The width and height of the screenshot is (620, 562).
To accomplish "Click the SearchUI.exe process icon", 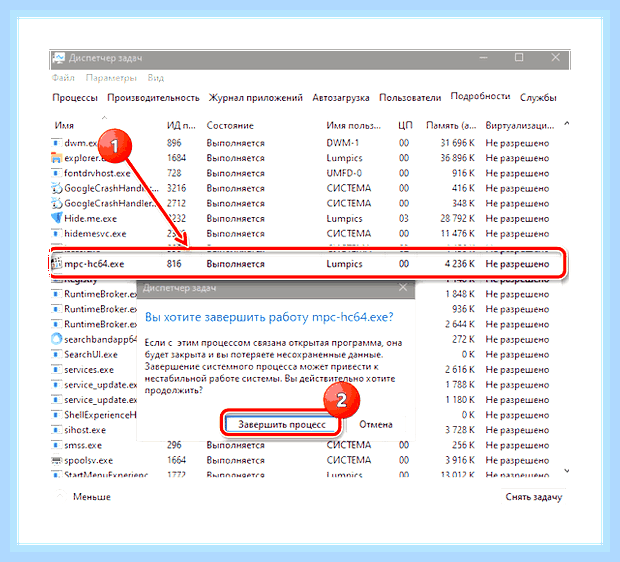I will [57, 354].
